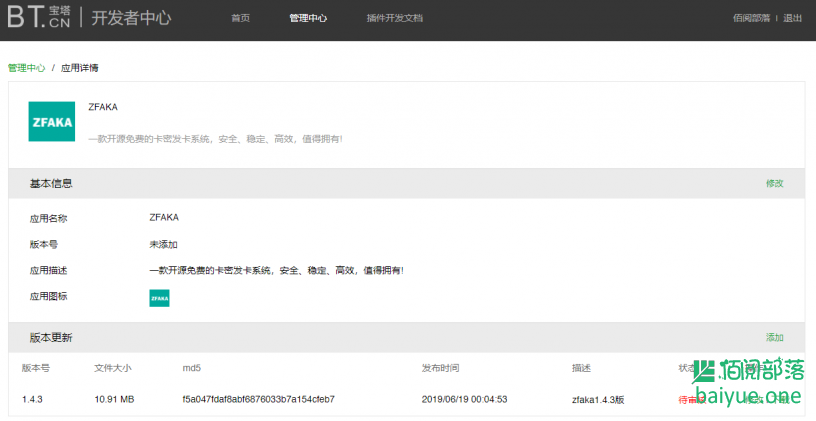Image resolution: width=816 pixels, height=421 pixels.
Task: Select the md5 hash f5a047fdaf8abf6876033b7a154cfeb7
Action: pyautogui.click(x=259, y=400)
